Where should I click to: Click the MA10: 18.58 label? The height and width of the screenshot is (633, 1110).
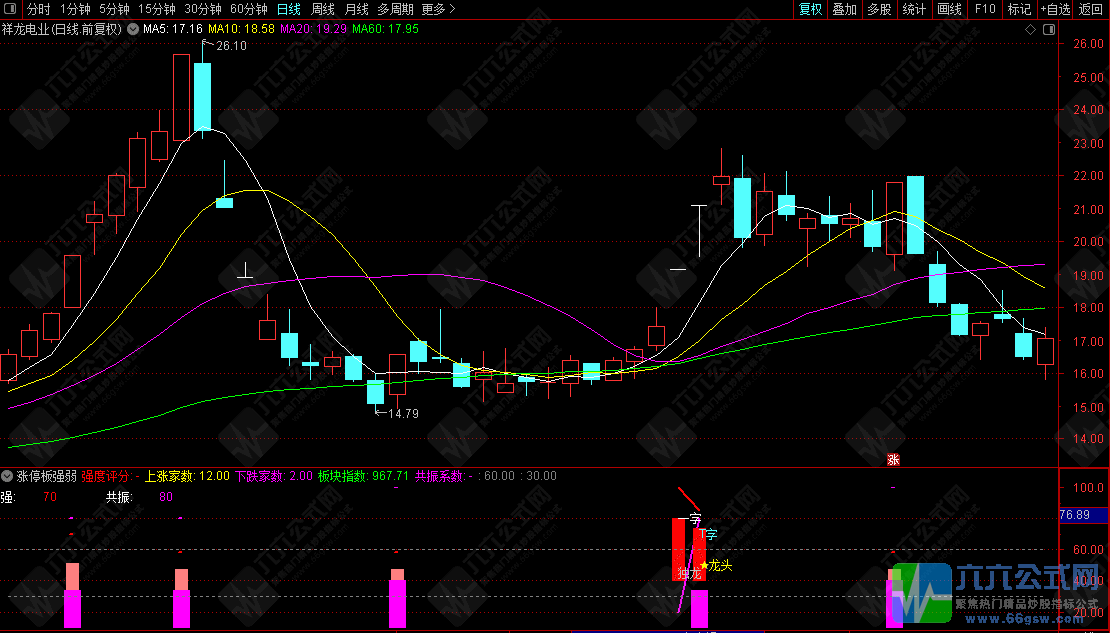point(241,29)
